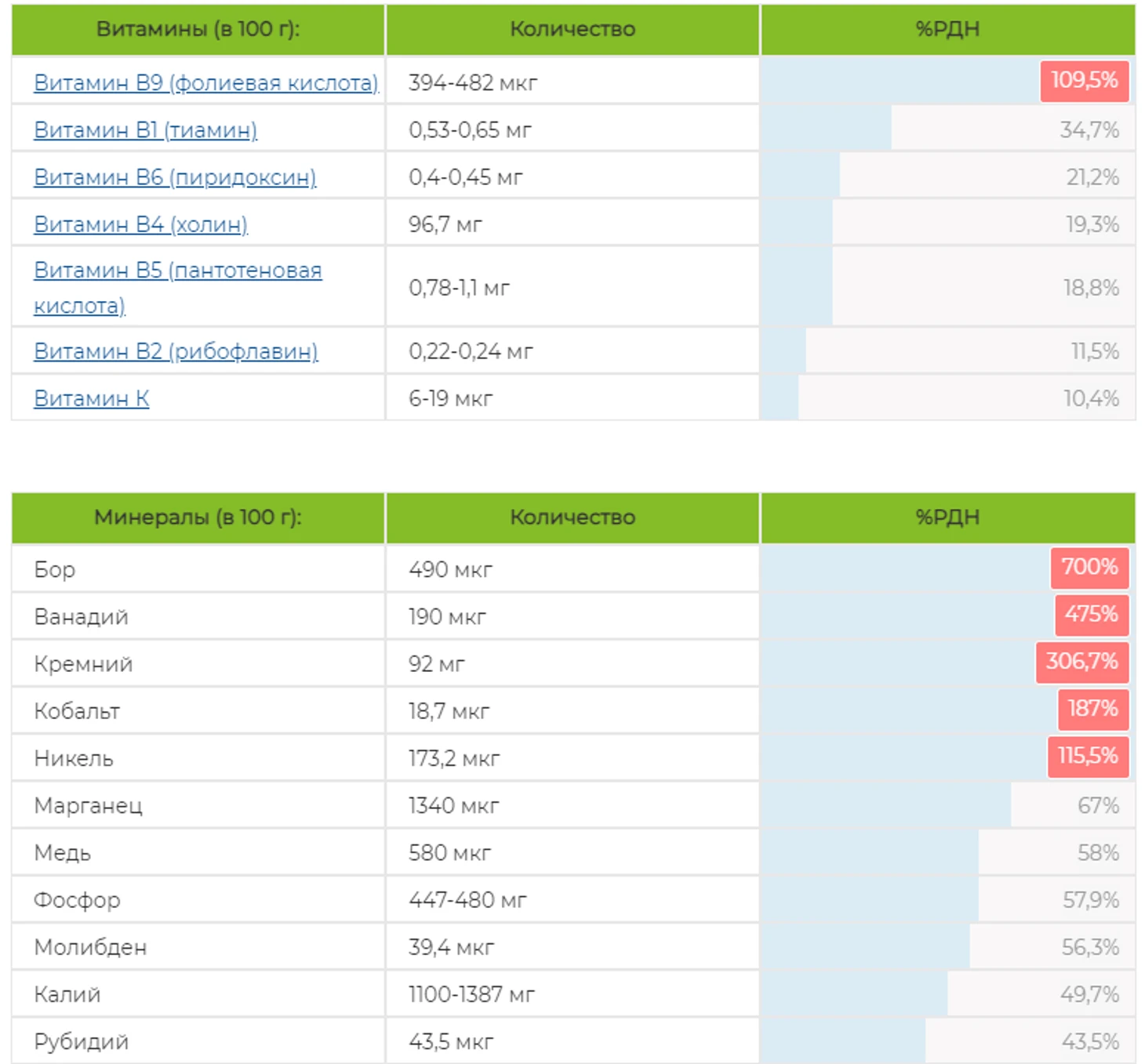Open the Витамин B1 (тиамин) link
Image resolution: width=1145 pixels, height=1064 pixels.
point(145,129)
